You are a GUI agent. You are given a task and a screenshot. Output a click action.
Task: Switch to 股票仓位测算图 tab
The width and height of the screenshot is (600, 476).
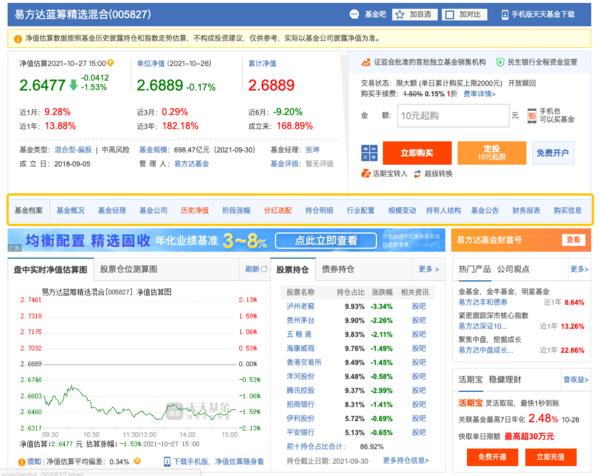[129, 269]
